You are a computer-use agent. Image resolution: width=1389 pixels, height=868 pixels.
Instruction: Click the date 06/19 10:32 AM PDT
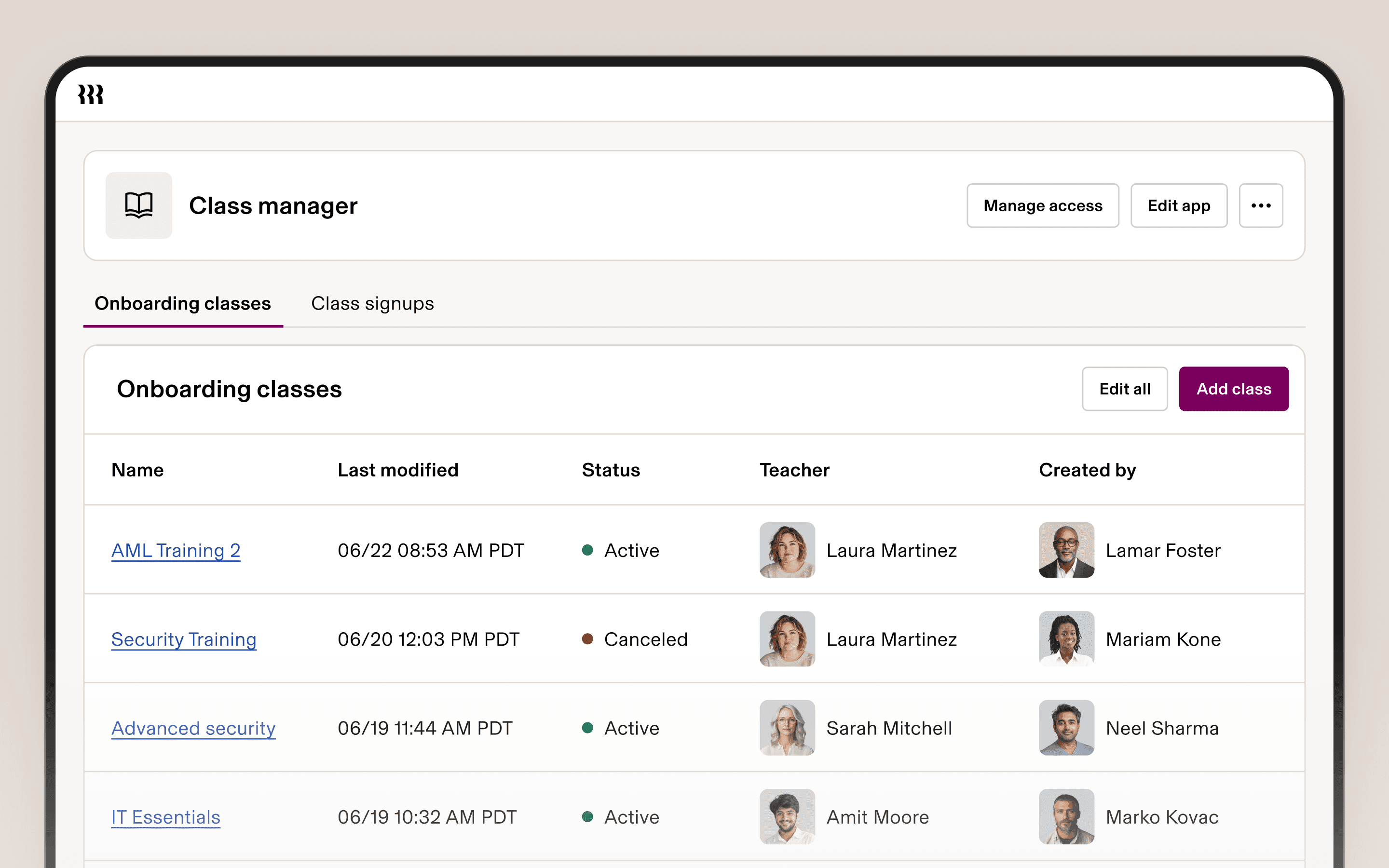(428, 817)
